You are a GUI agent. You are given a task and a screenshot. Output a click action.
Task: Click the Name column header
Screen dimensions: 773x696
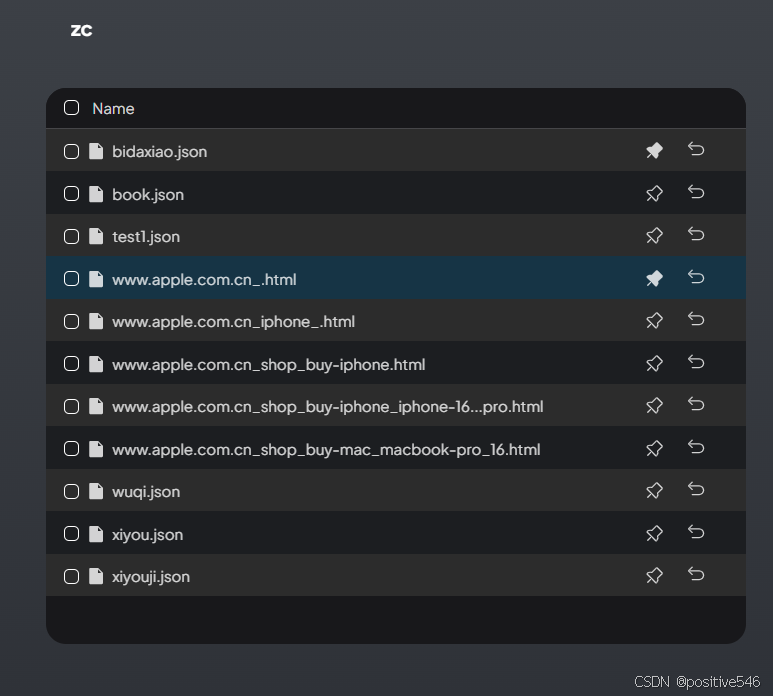pos(113,108)
